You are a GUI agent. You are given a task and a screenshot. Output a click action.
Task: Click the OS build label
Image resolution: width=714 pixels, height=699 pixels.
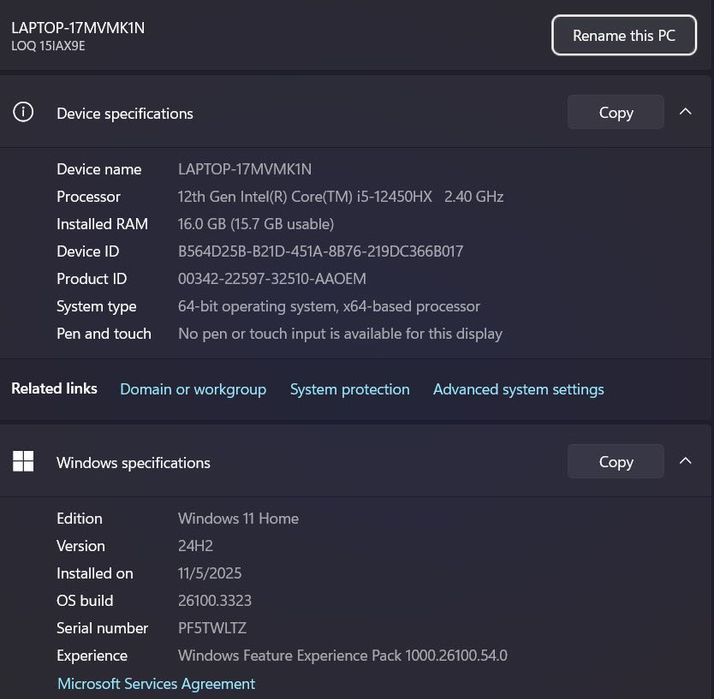85,601
